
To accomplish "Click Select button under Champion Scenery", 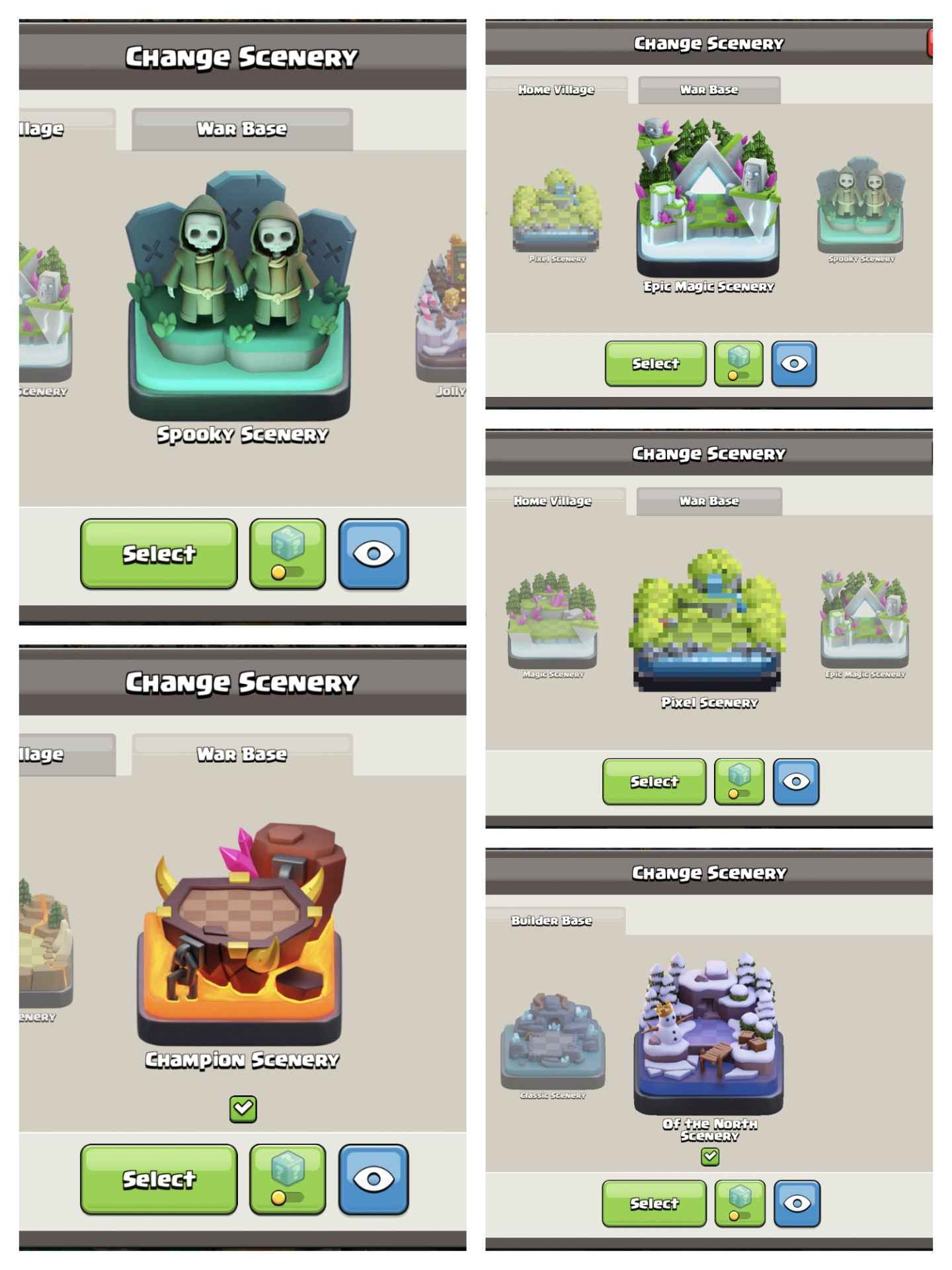I will [x=159, y=1179].
